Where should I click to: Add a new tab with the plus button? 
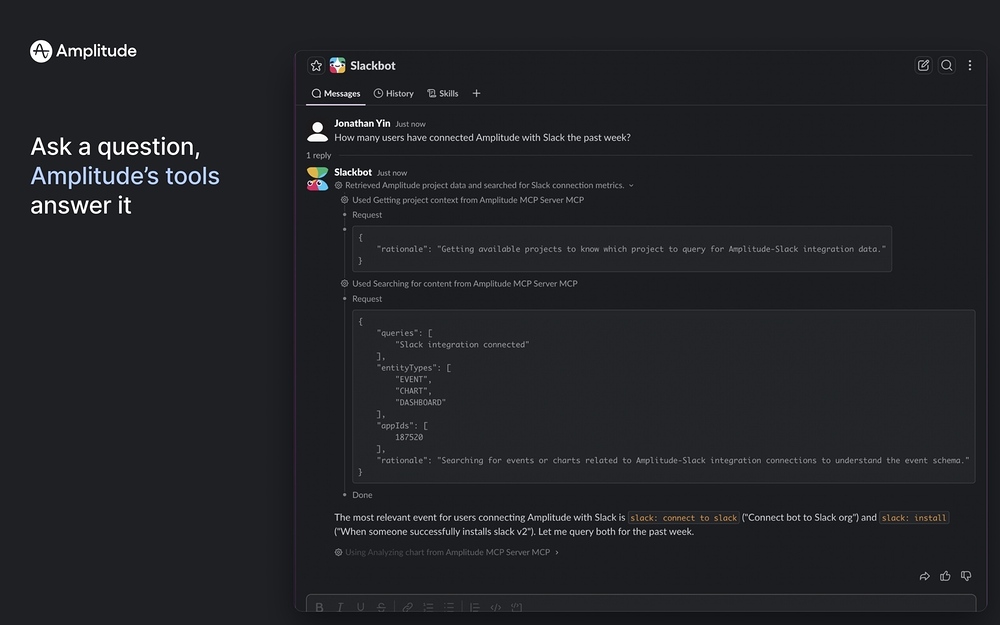(476, 94)
